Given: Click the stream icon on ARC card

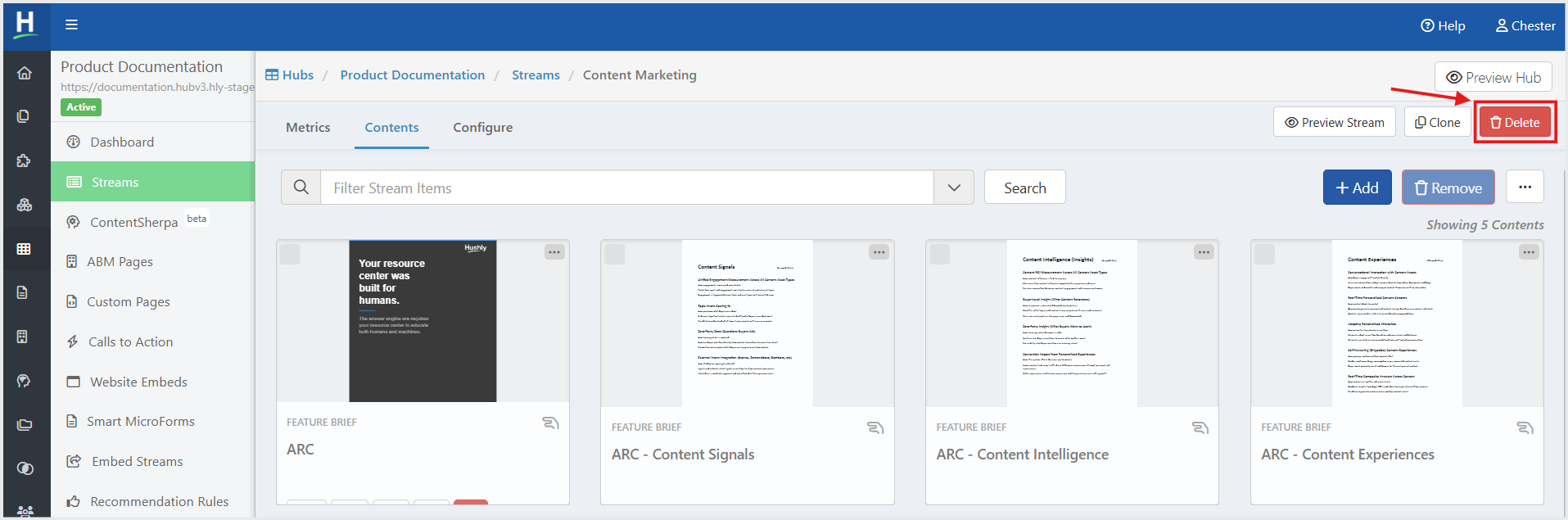Looking at the screenshot, I should coord(550,423).
